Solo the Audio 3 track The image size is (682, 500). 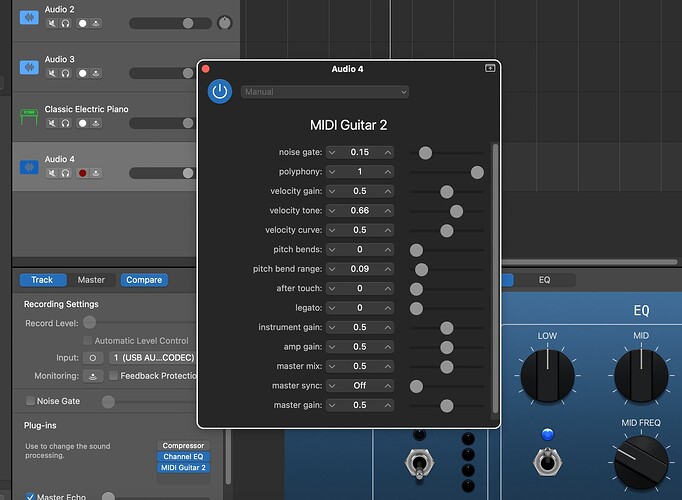tap(65, 73)
